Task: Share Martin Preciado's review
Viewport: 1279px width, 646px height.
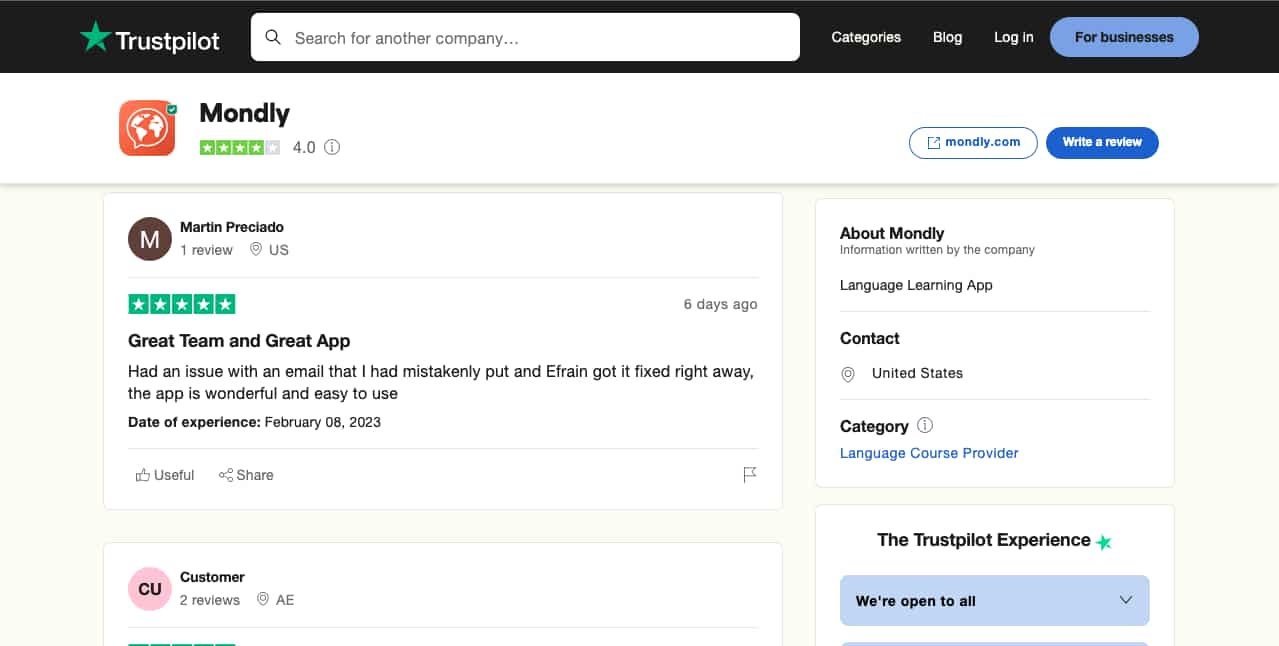Action: coord(246,475)
